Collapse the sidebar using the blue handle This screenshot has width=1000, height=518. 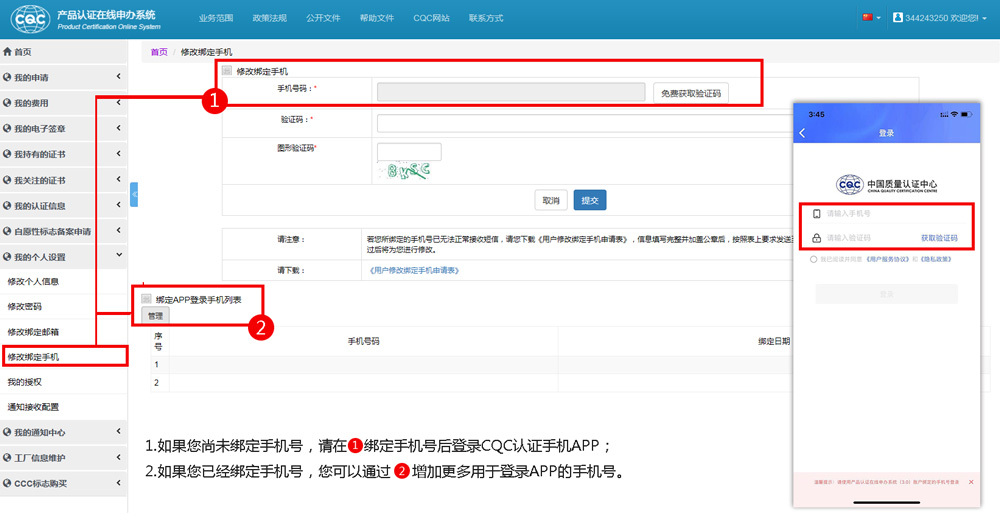(x=134, y=193)
